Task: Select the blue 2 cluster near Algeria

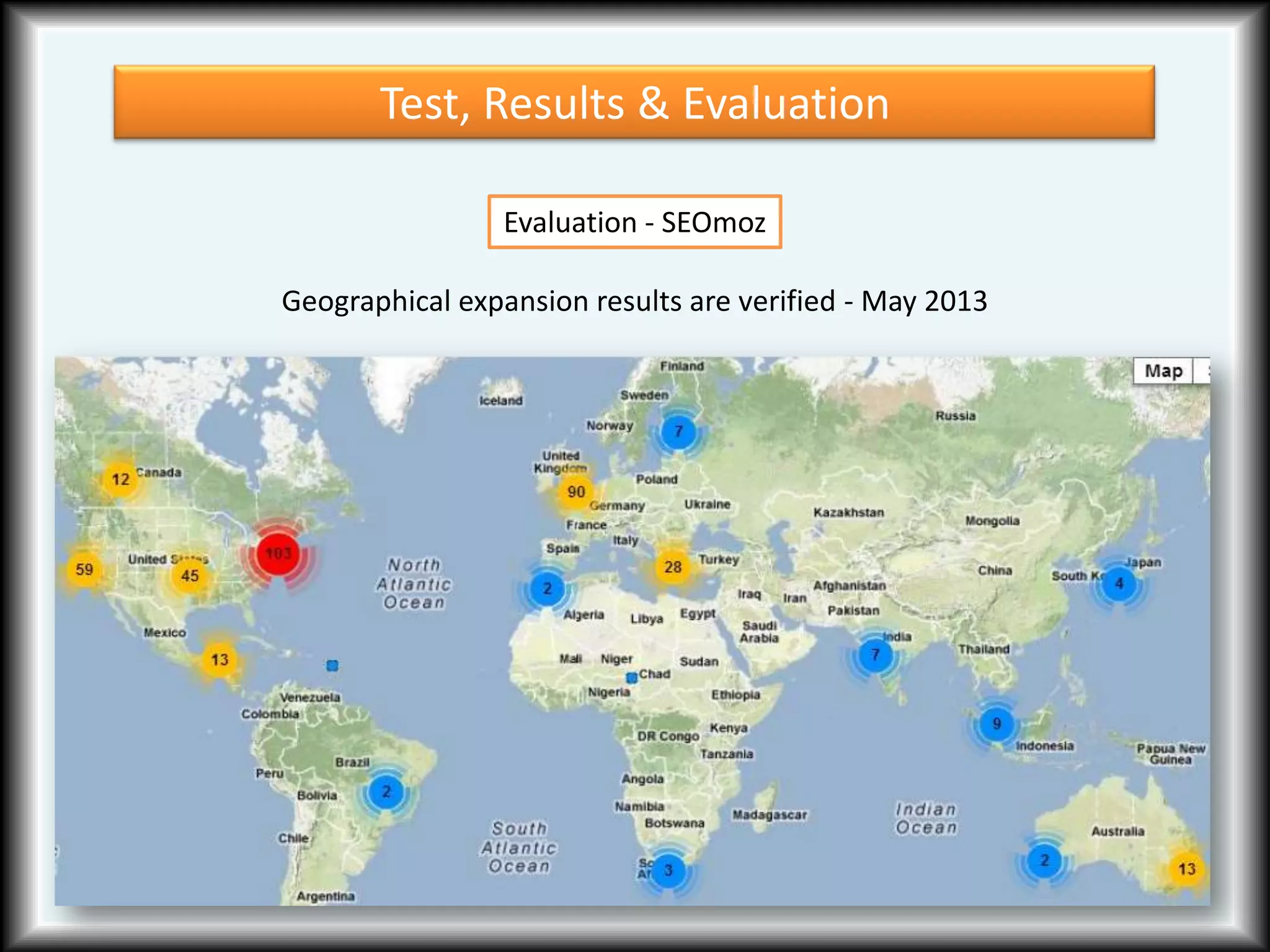Action: coord(547,588)
